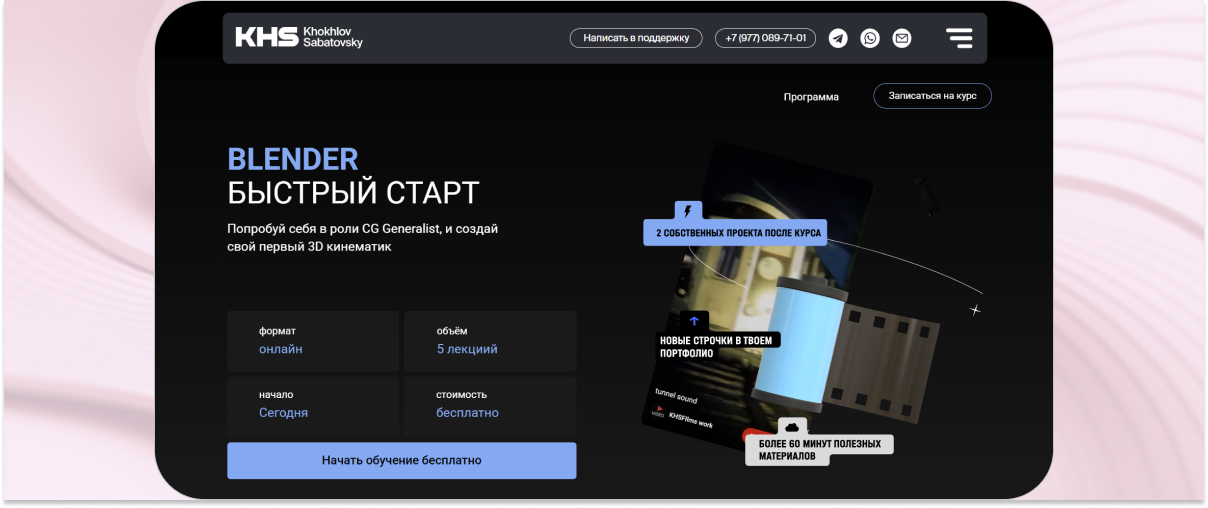Viewport: 1208px width, 508px height.
Task: Click the sparkle star on the orbit line
Action: click(x=975, y=310)
